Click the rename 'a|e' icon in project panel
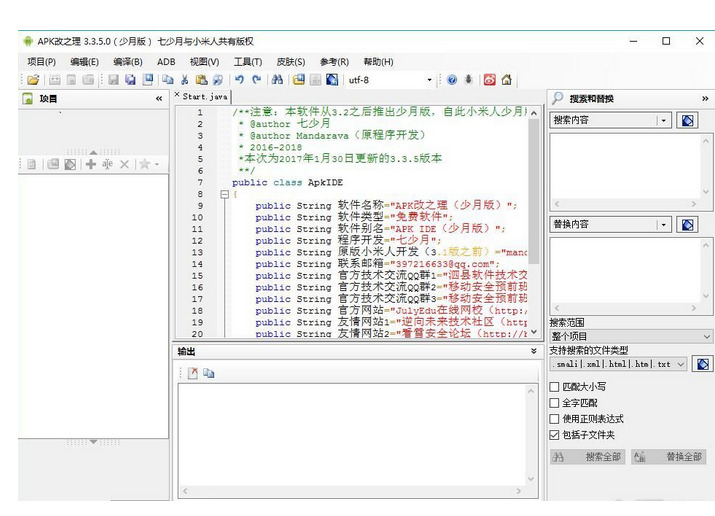 coord(107,164)
